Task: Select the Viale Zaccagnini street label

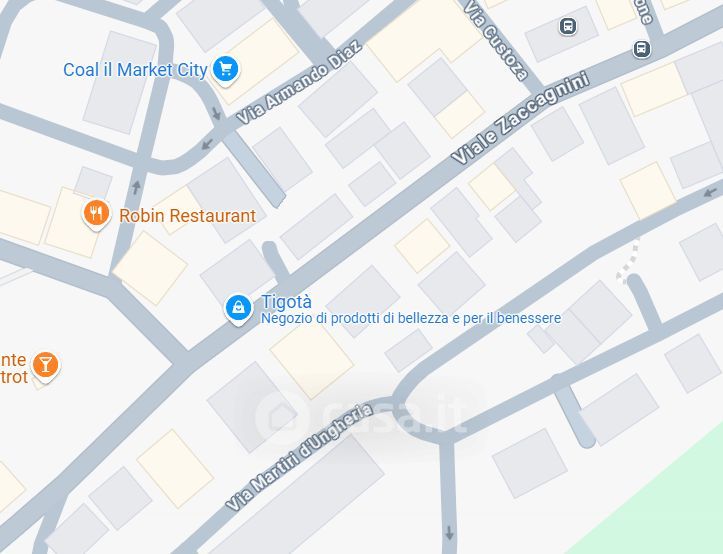Action: (521, 118)
